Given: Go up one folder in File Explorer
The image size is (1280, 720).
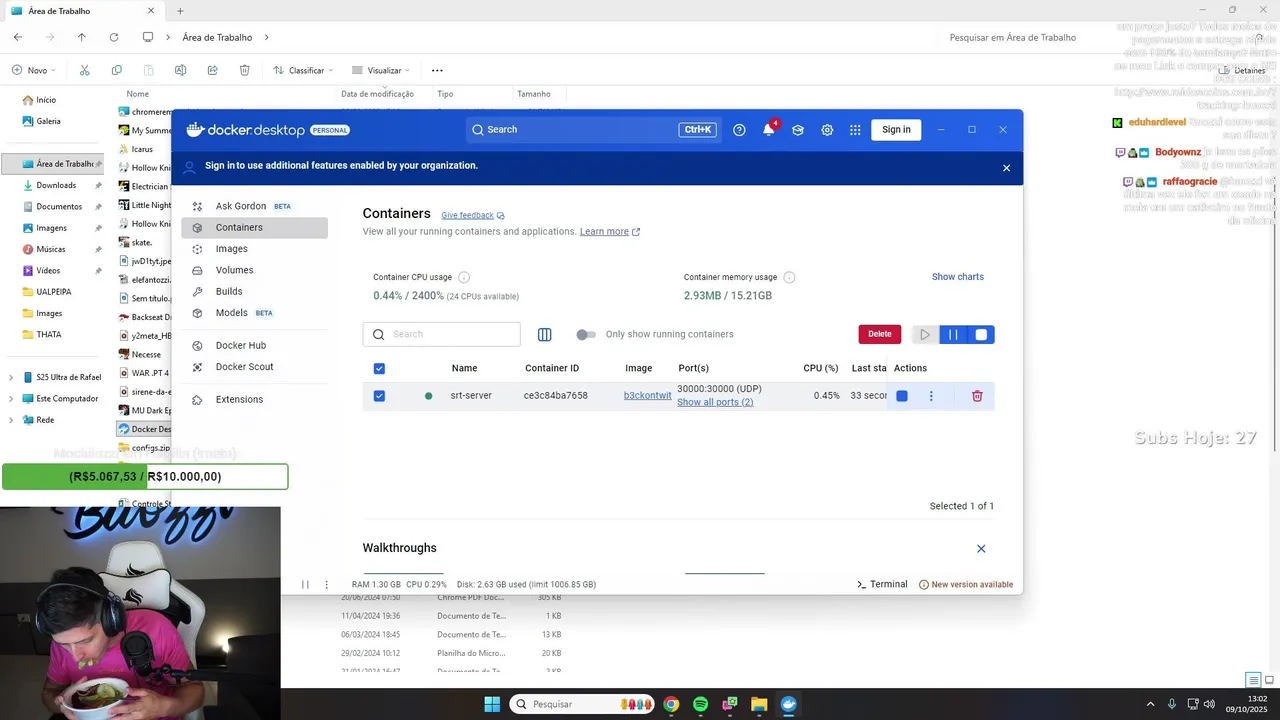Looking at the screenshot, I should pyautogui.click(x=82, y=37).
